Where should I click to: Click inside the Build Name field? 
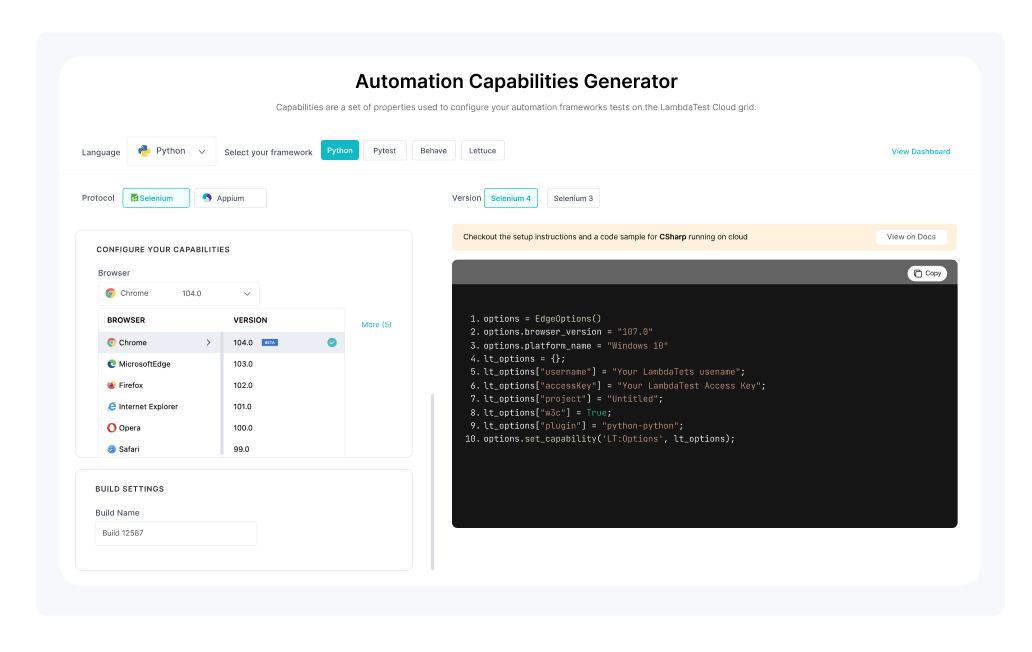point(175,533)
